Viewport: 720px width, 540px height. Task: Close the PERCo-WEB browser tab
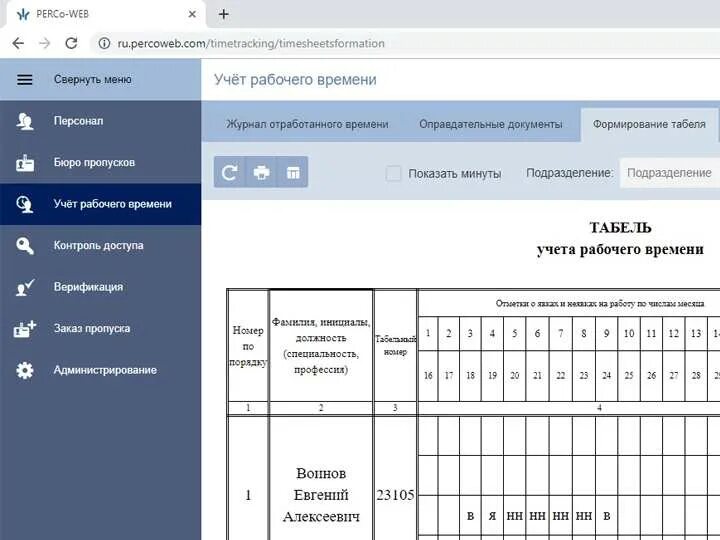(192, 14)
